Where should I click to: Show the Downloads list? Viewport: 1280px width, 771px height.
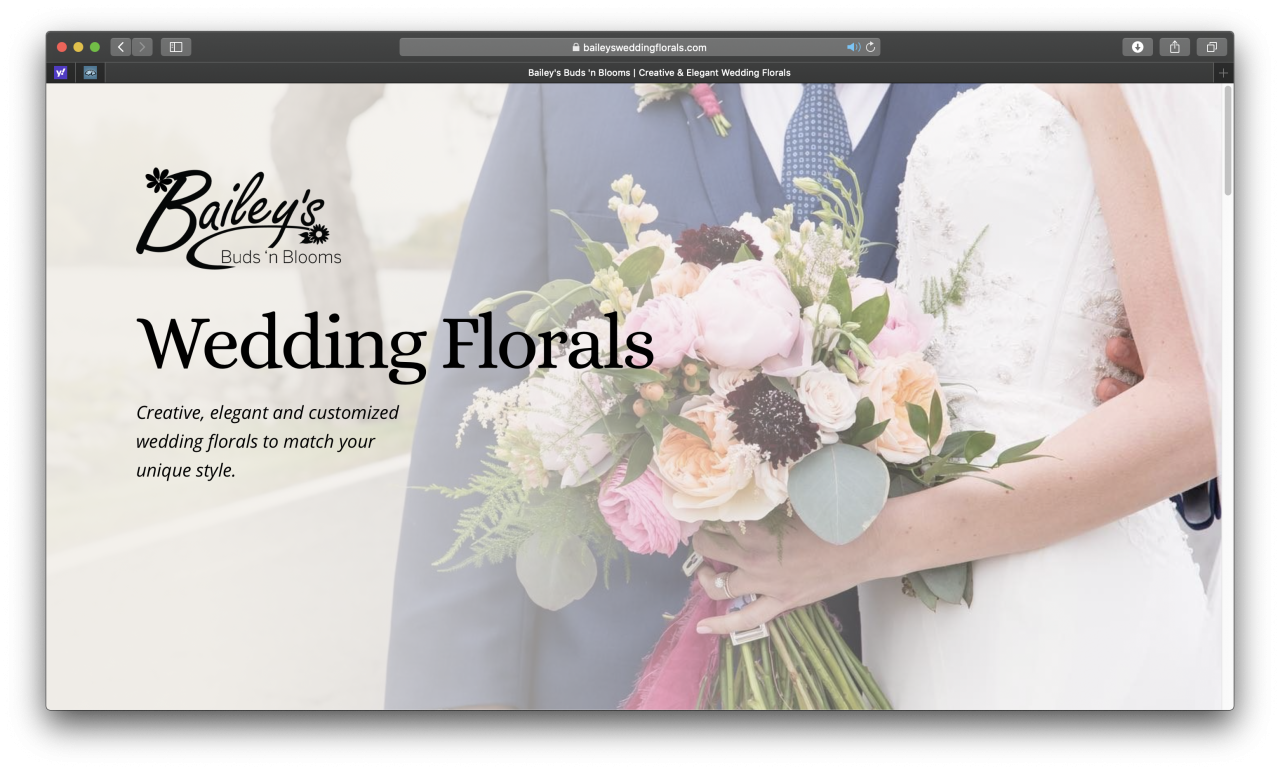[1137, 47]
